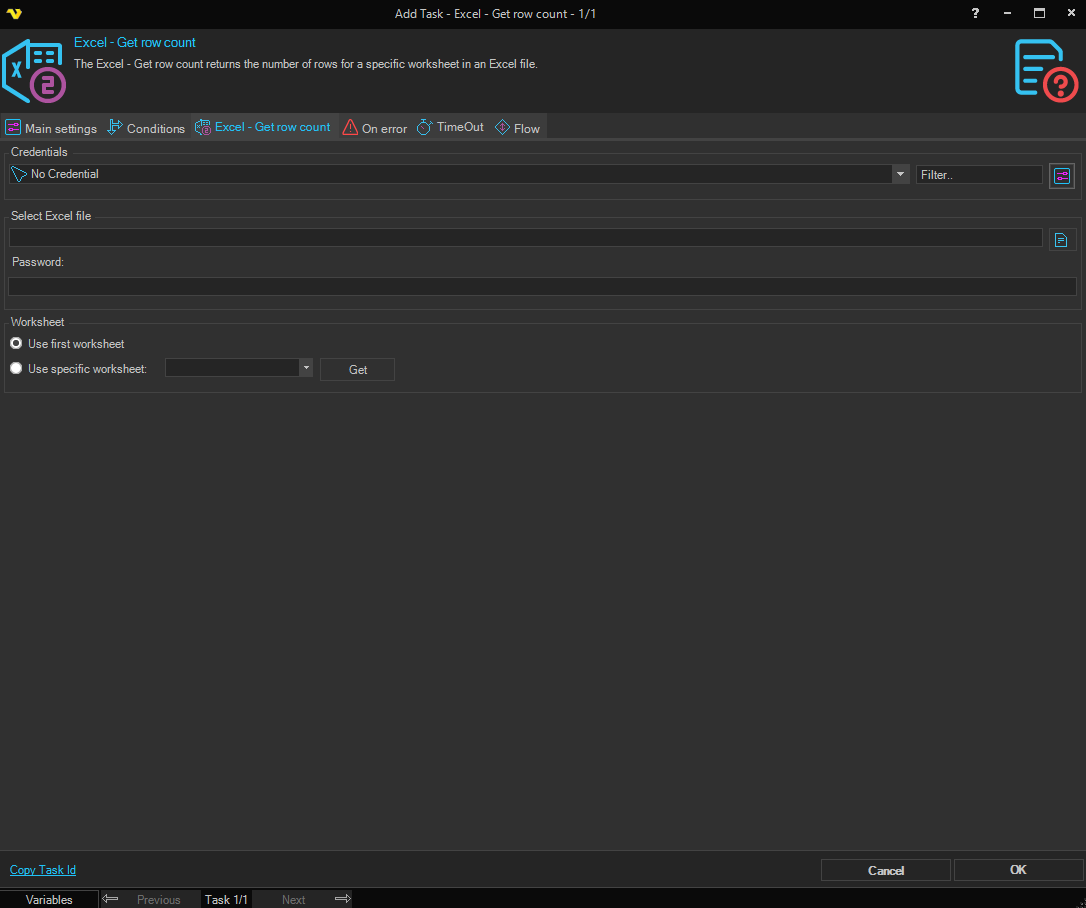Select the Use first worksheet option
The width and height of the screenshot is (1086, 908).
coord(16,344)
